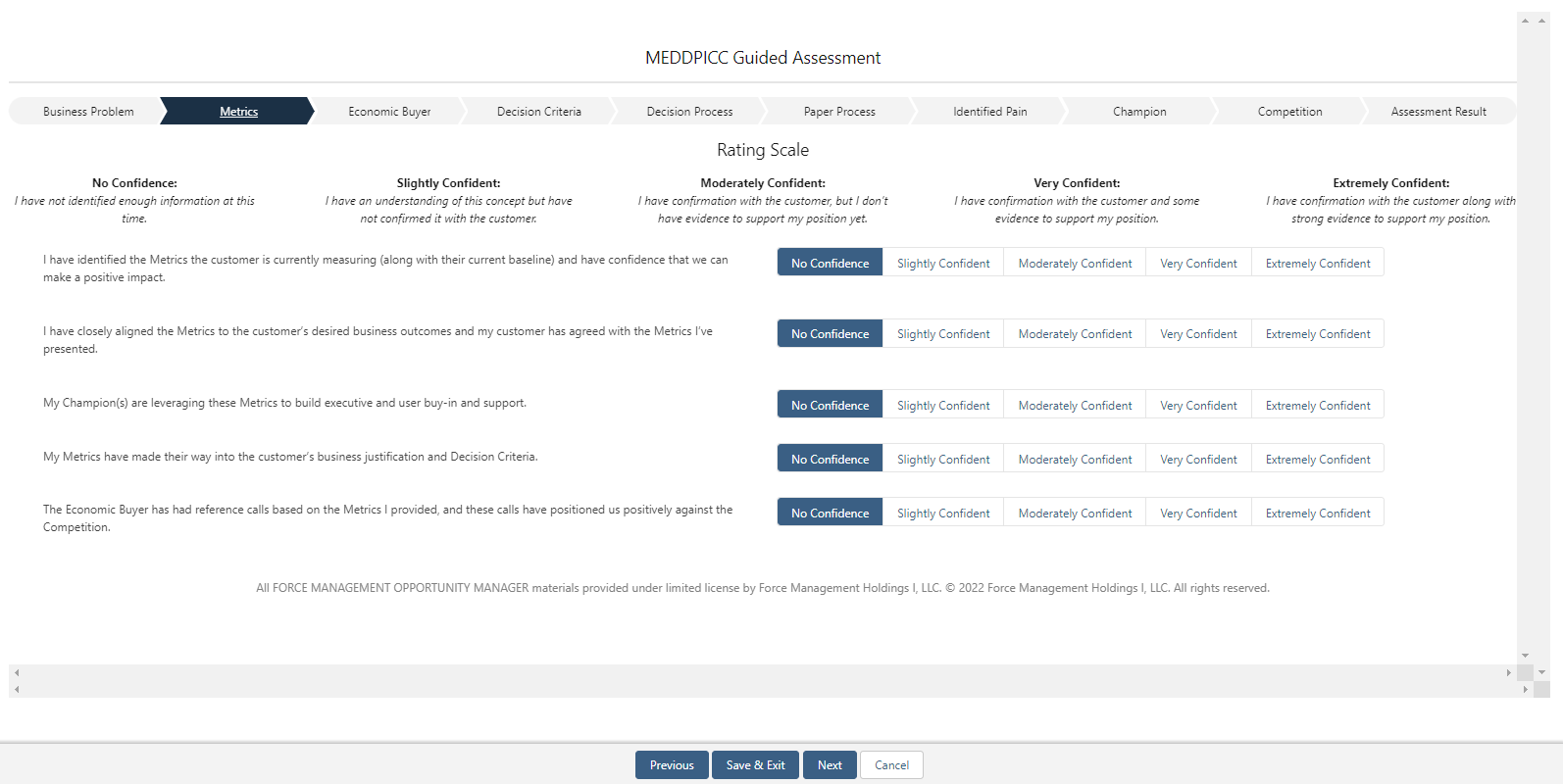
Task: Select Very Confident for Champion leveraging Metrics
Action: click(x=1198, y=406)
